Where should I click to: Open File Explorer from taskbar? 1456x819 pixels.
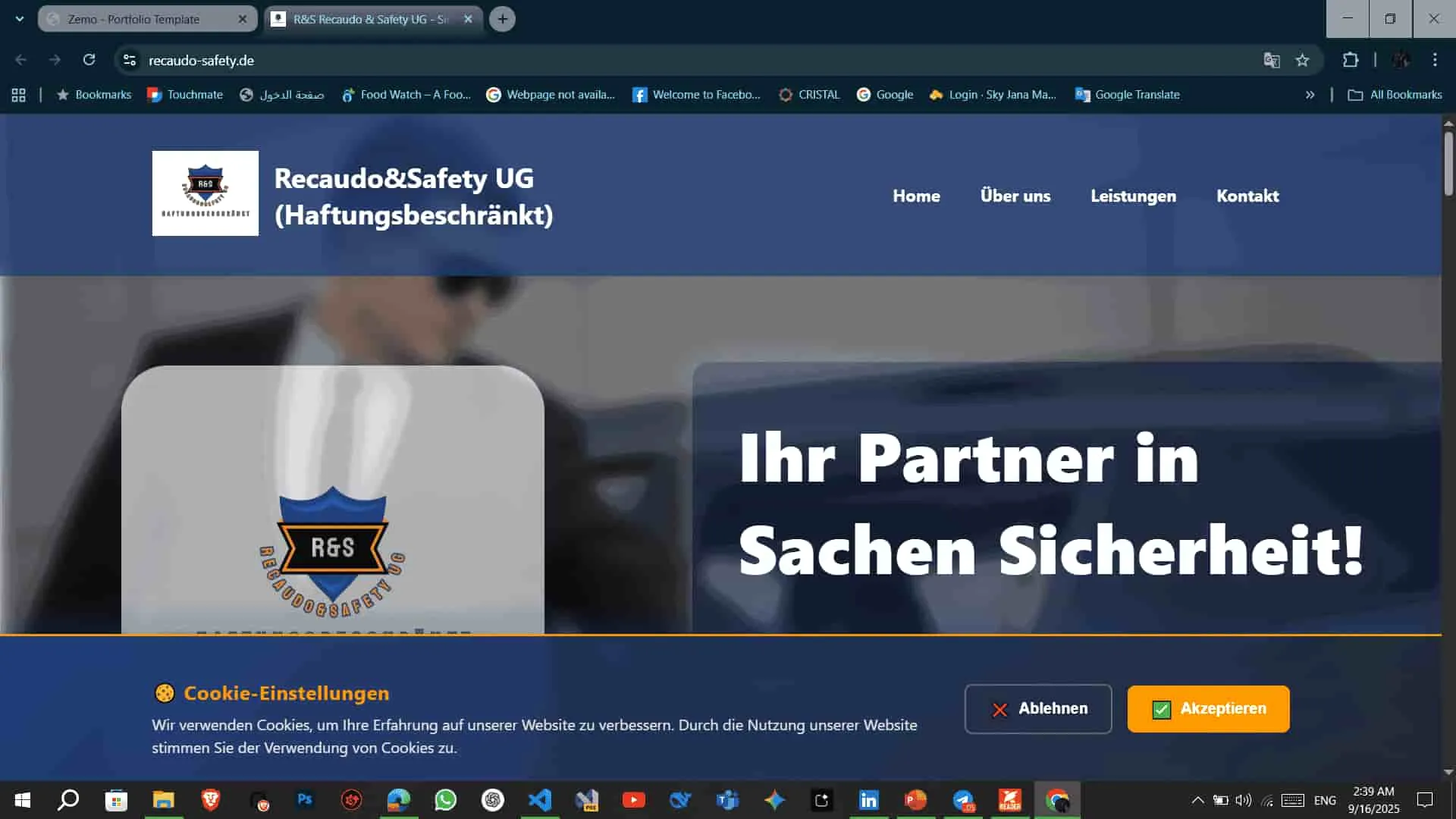click(x=163, y=800)
